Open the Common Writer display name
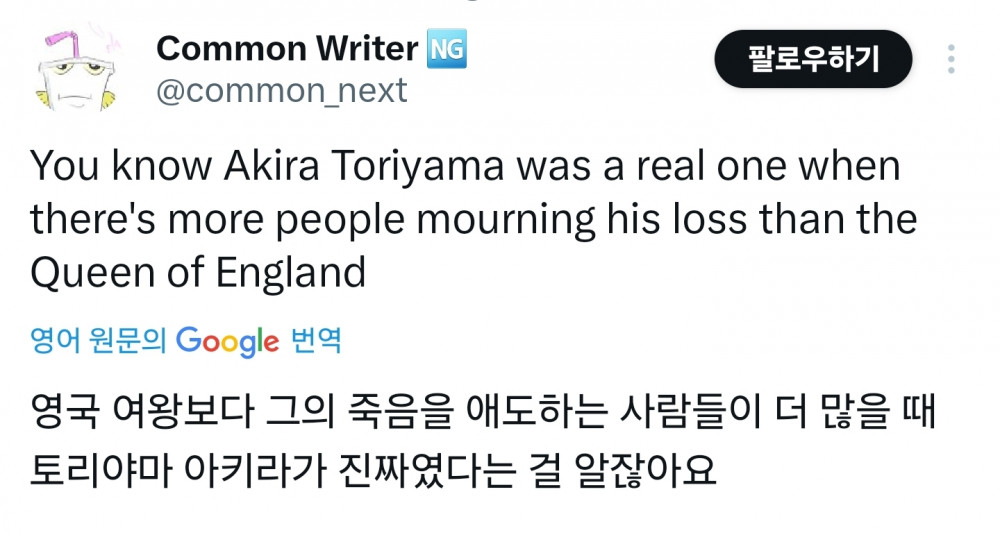 point(287,48)
